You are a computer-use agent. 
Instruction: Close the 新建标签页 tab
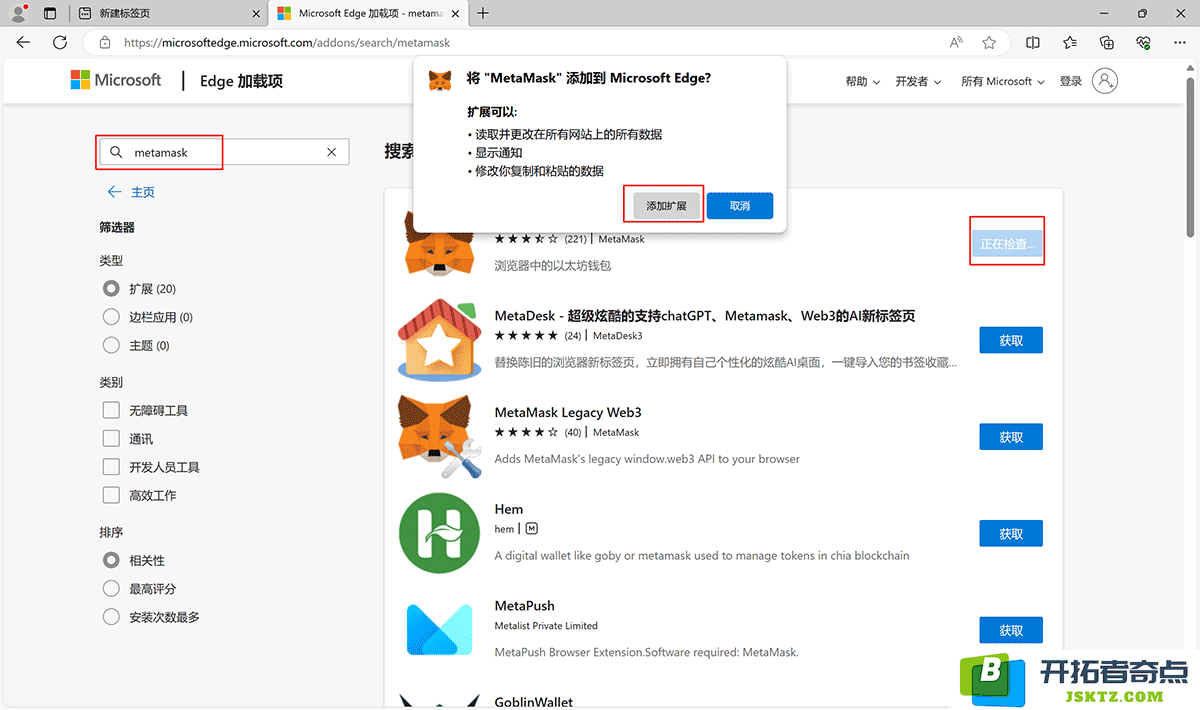[256, 14]
